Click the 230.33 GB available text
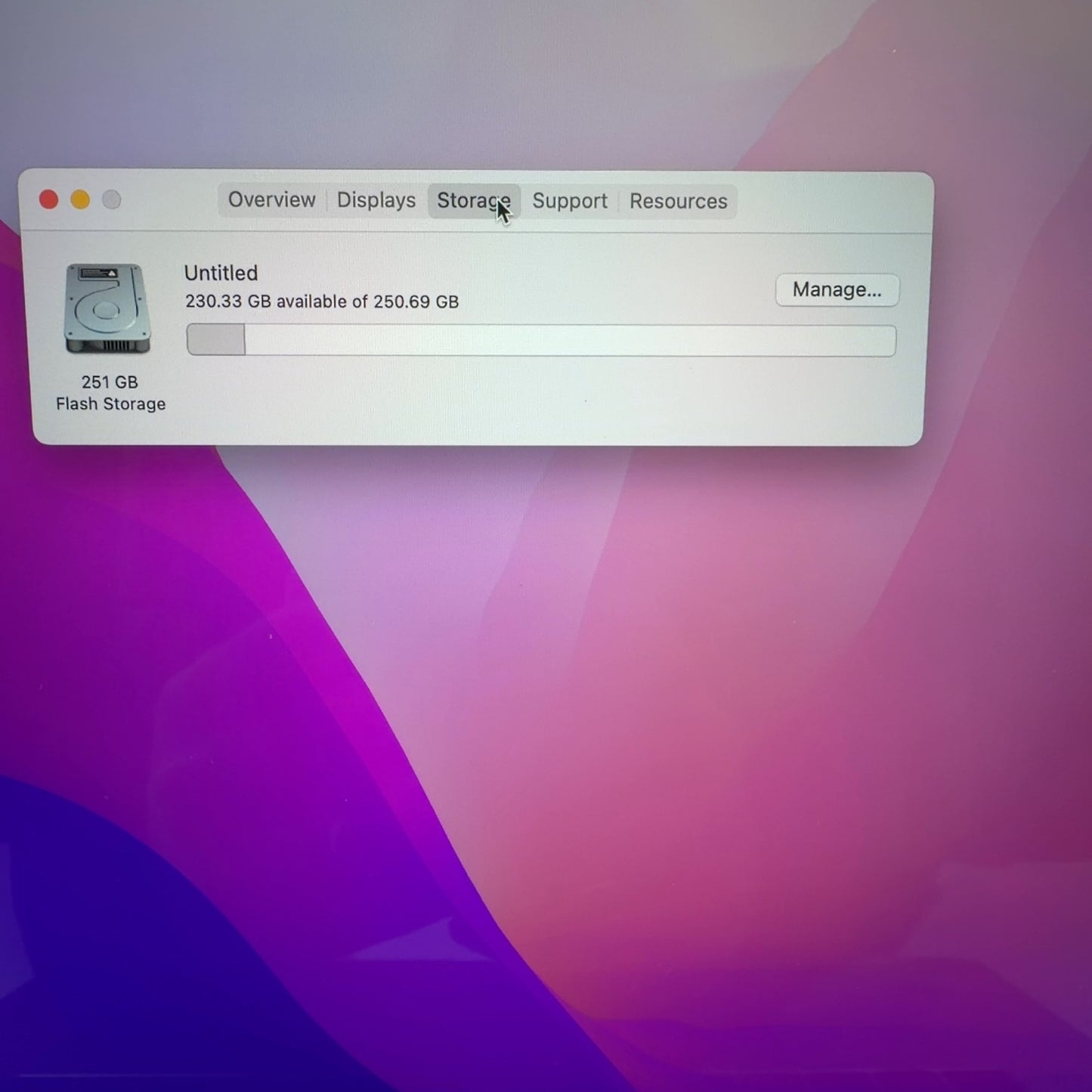The image size is (1092, 1092). [321, 302]
